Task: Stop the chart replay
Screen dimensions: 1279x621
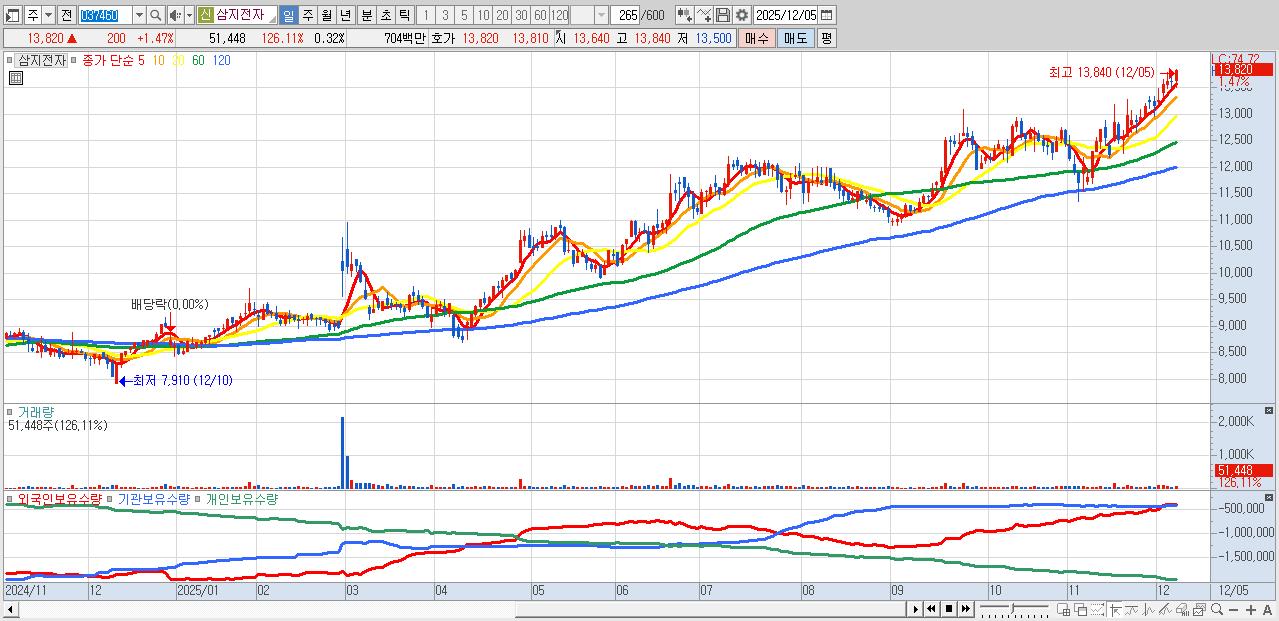Action: click(949, 609)
